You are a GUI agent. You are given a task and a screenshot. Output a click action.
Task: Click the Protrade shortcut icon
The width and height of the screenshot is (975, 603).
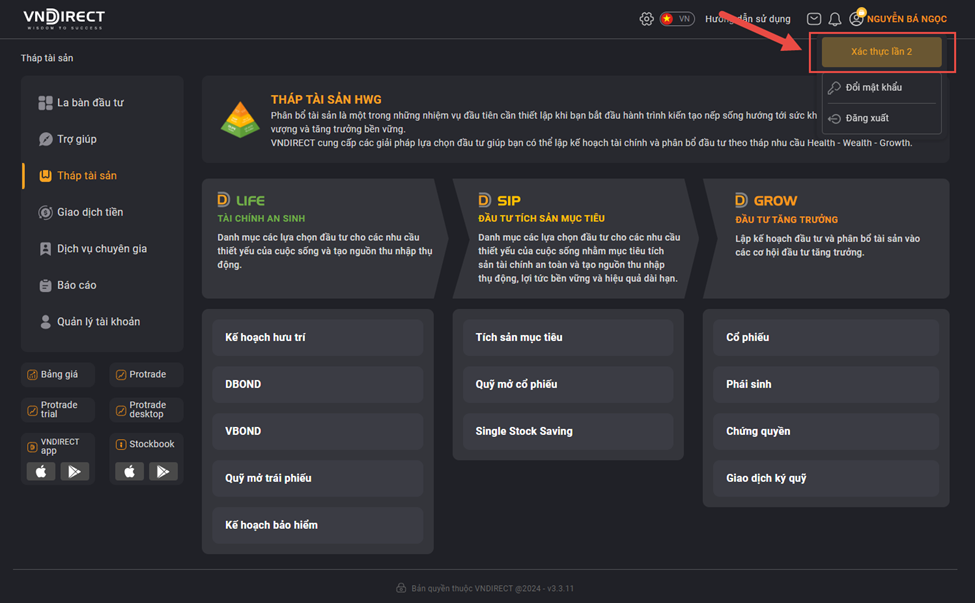tap(121, 375)
